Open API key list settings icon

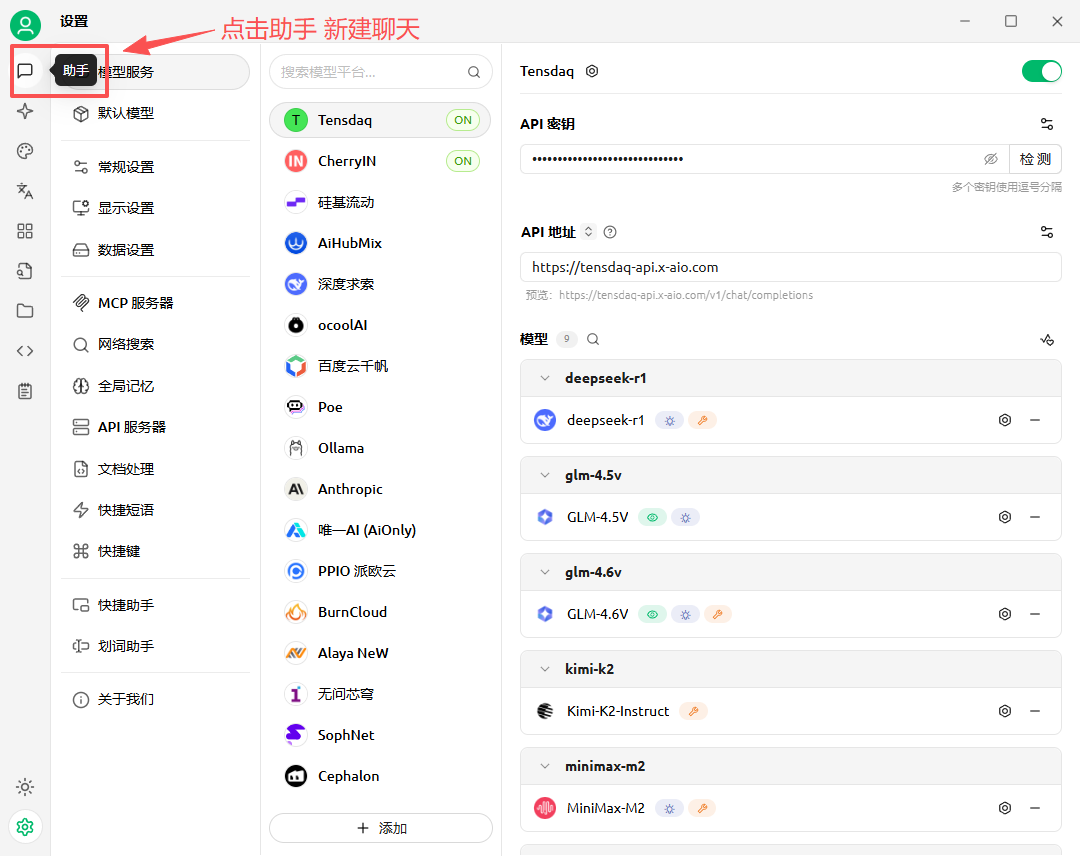[x=1047, y=124]
